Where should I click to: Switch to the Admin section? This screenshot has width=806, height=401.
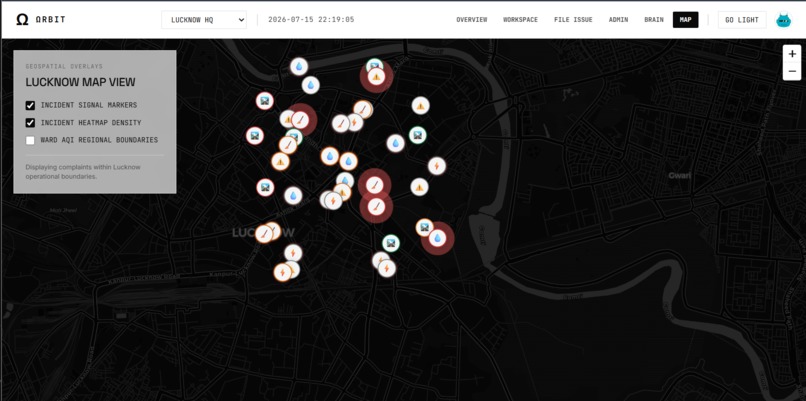(x=618, y=20)
